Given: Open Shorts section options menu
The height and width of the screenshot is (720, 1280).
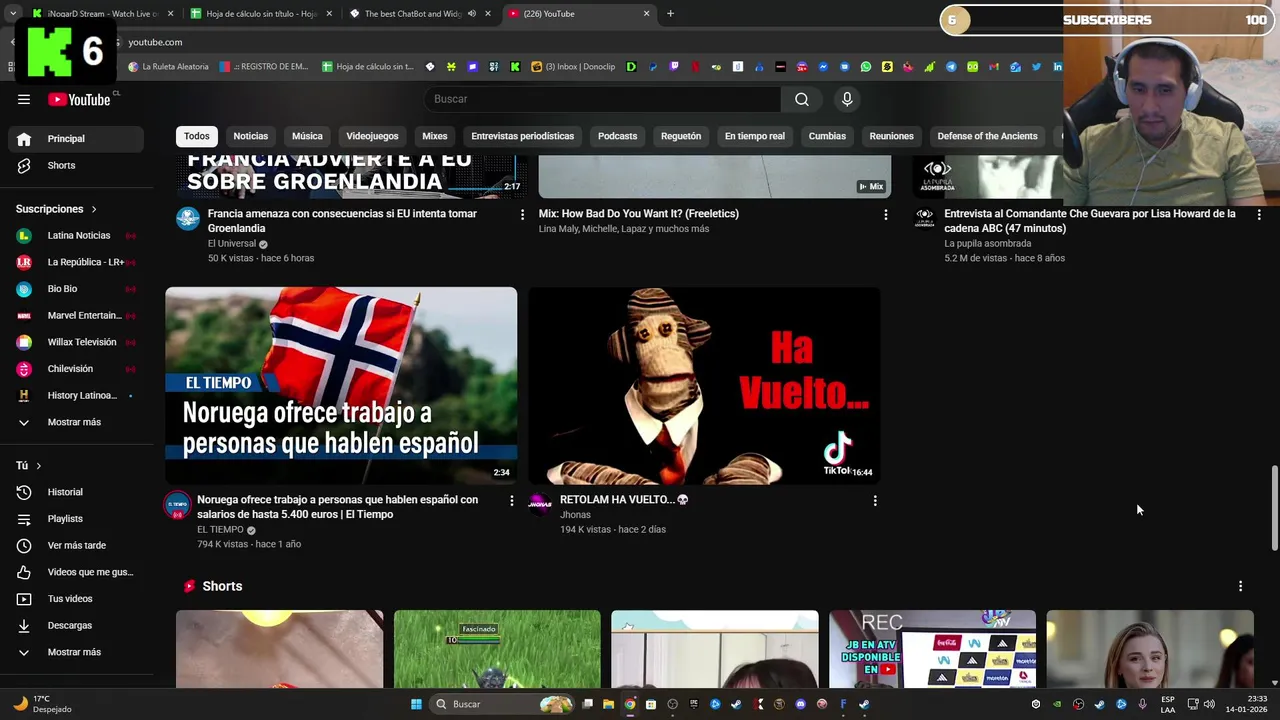Looking at the screenshot, I should [x=1240, y=586].
